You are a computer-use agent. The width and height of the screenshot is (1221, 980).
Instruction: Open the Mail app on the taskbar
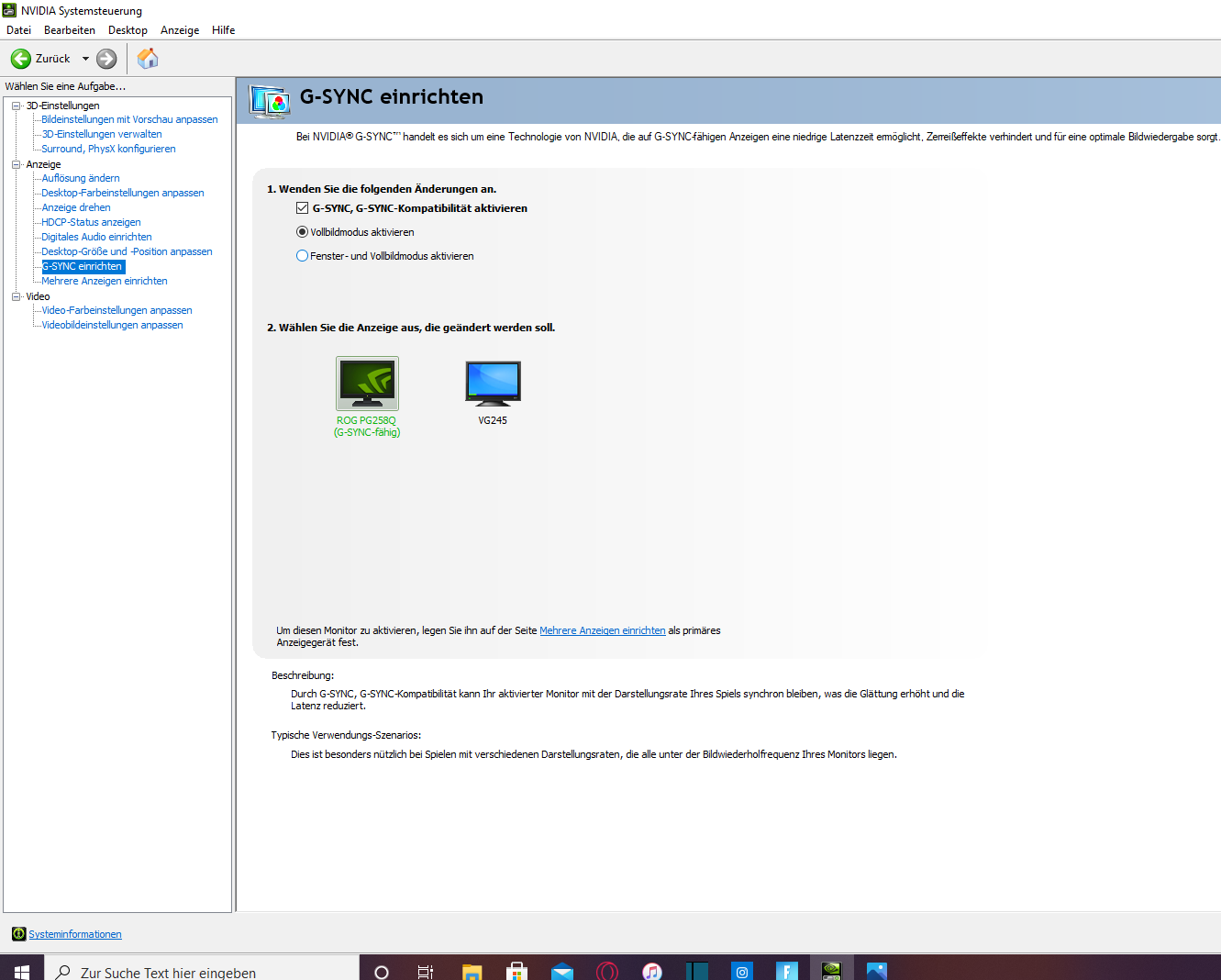click(561, 972)
